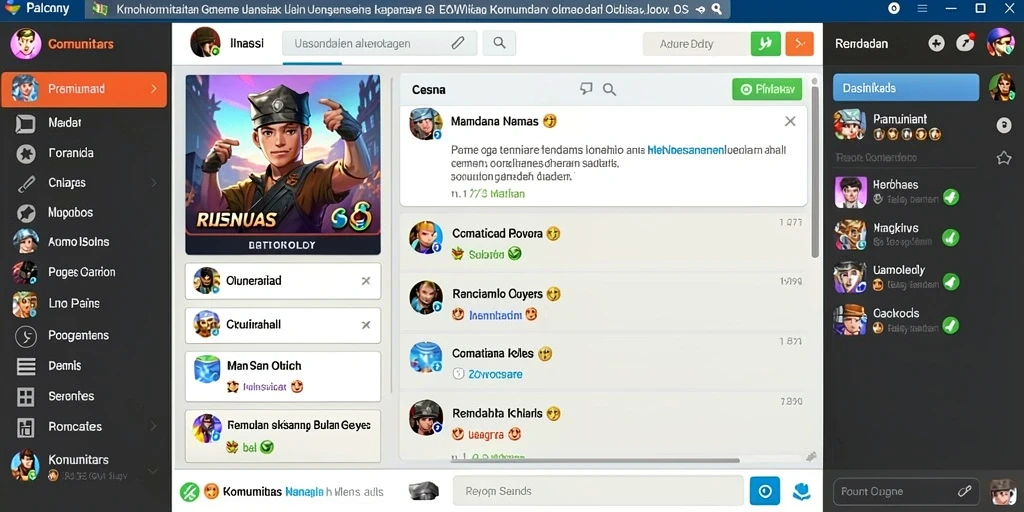Open Mopobos in the sidebar
Viewport: 1024px width, 512px height.
(x=71, y=212)
